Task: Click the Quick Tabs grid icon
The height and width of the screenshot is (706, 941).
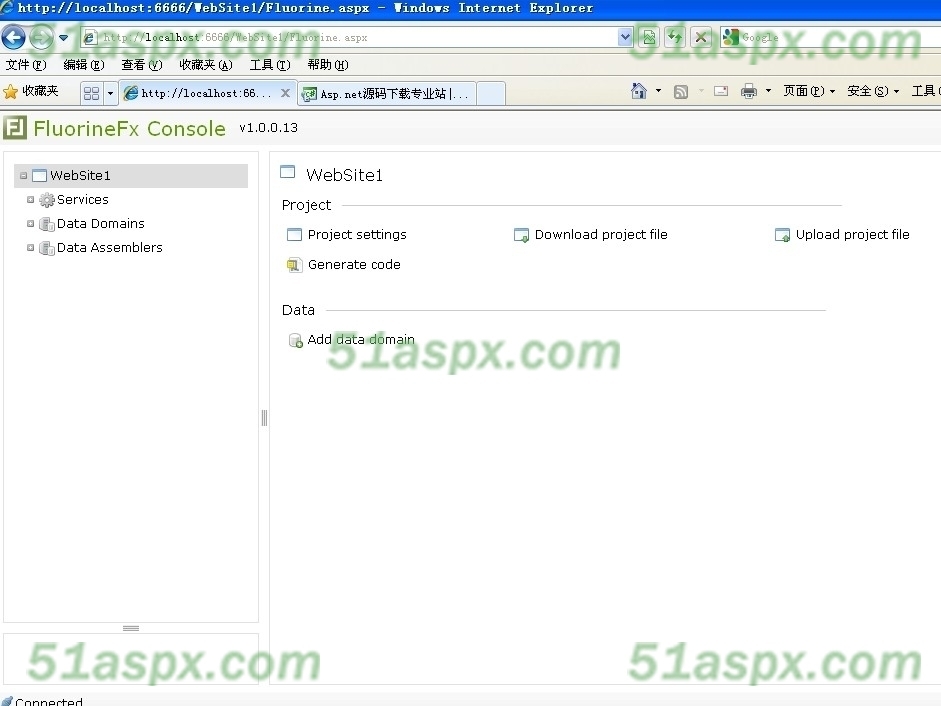Action: [x=91, y=93]
